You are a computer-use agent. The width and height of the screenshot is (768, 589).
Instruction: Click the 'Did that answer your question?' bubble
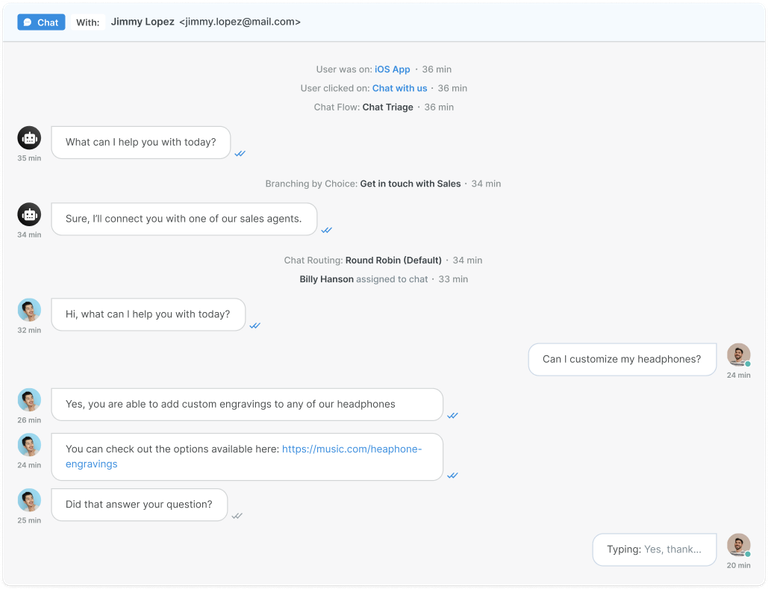click(140, 505)
